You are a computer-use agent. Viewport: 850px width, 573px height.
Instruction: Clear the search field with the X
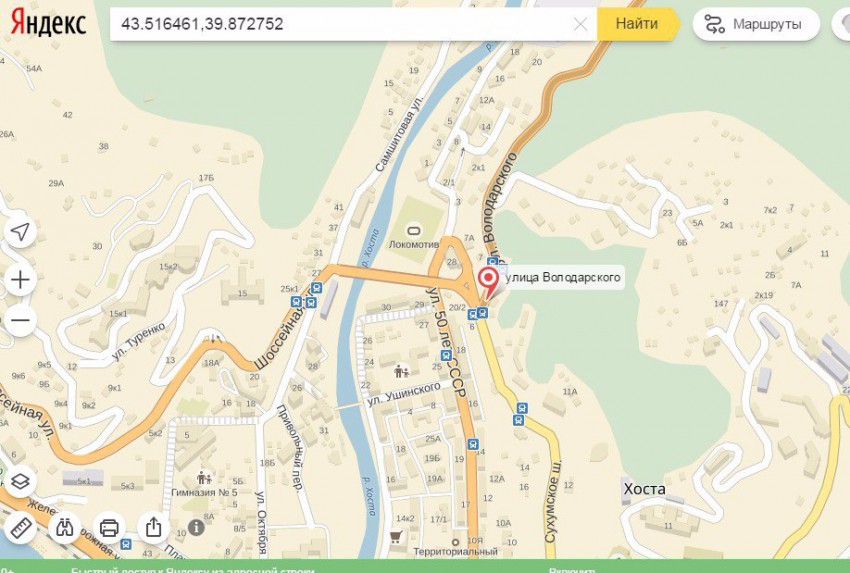coord(580,24)
